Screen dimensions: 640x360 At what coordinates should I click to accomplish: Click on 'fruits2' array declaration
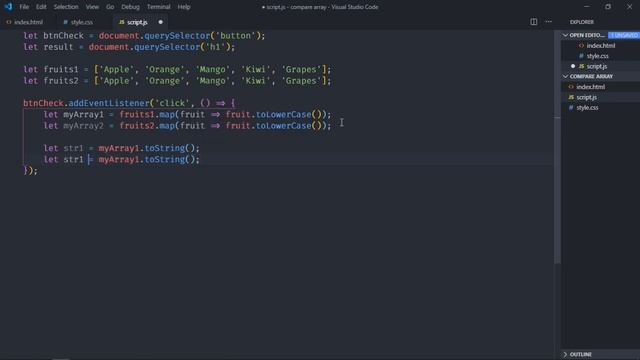point(60,81)
